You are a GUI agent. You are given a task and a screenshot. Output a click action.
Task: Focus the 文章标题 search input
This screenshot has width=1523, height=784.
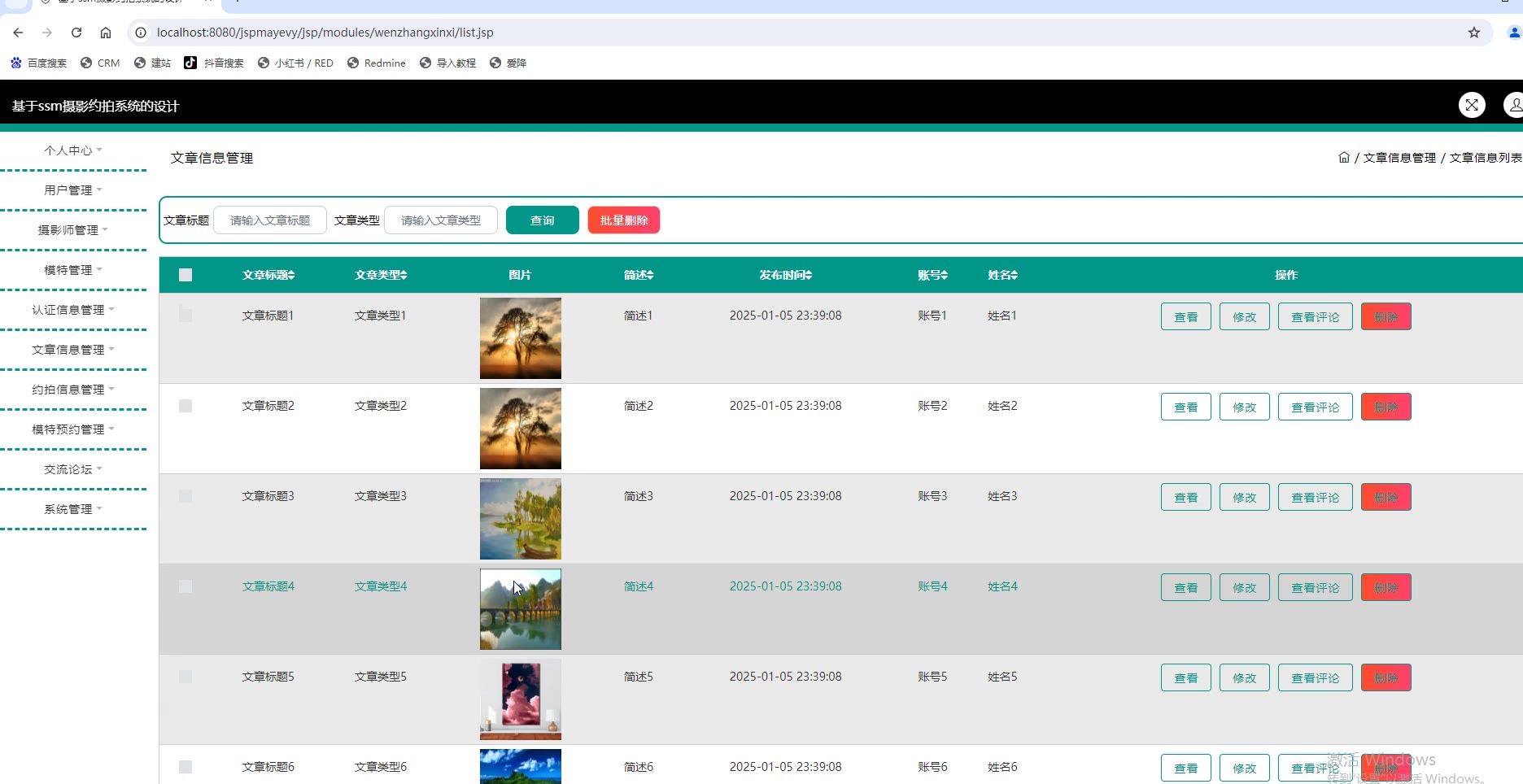pyautogui.click(x=270, y=220)
